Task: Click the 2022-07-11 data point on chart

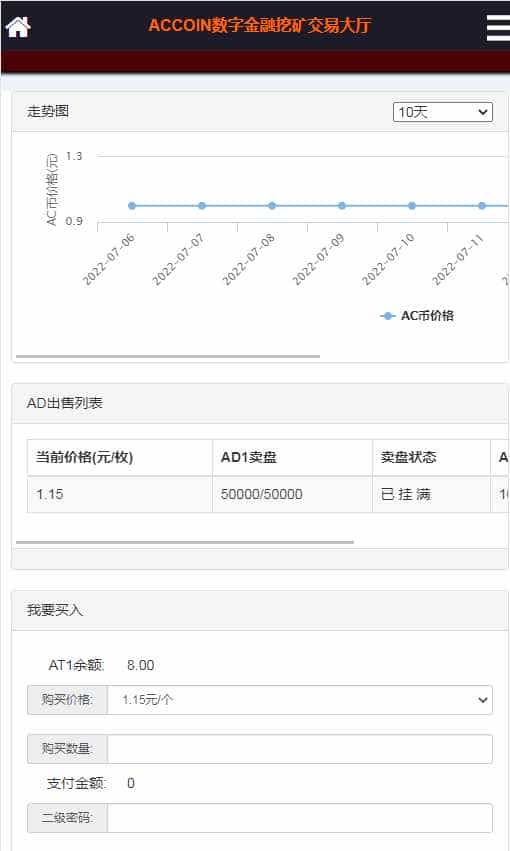Action: coord(482,206)
